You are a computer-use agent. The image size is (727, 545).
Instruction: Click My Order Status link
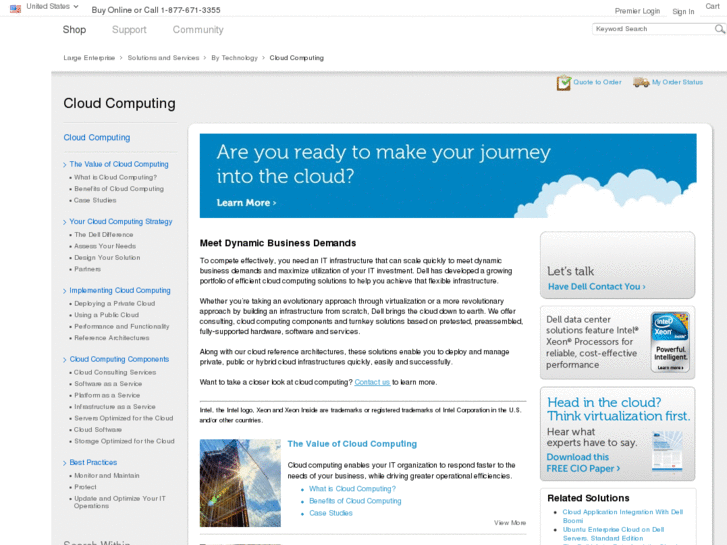coord(677,82)
